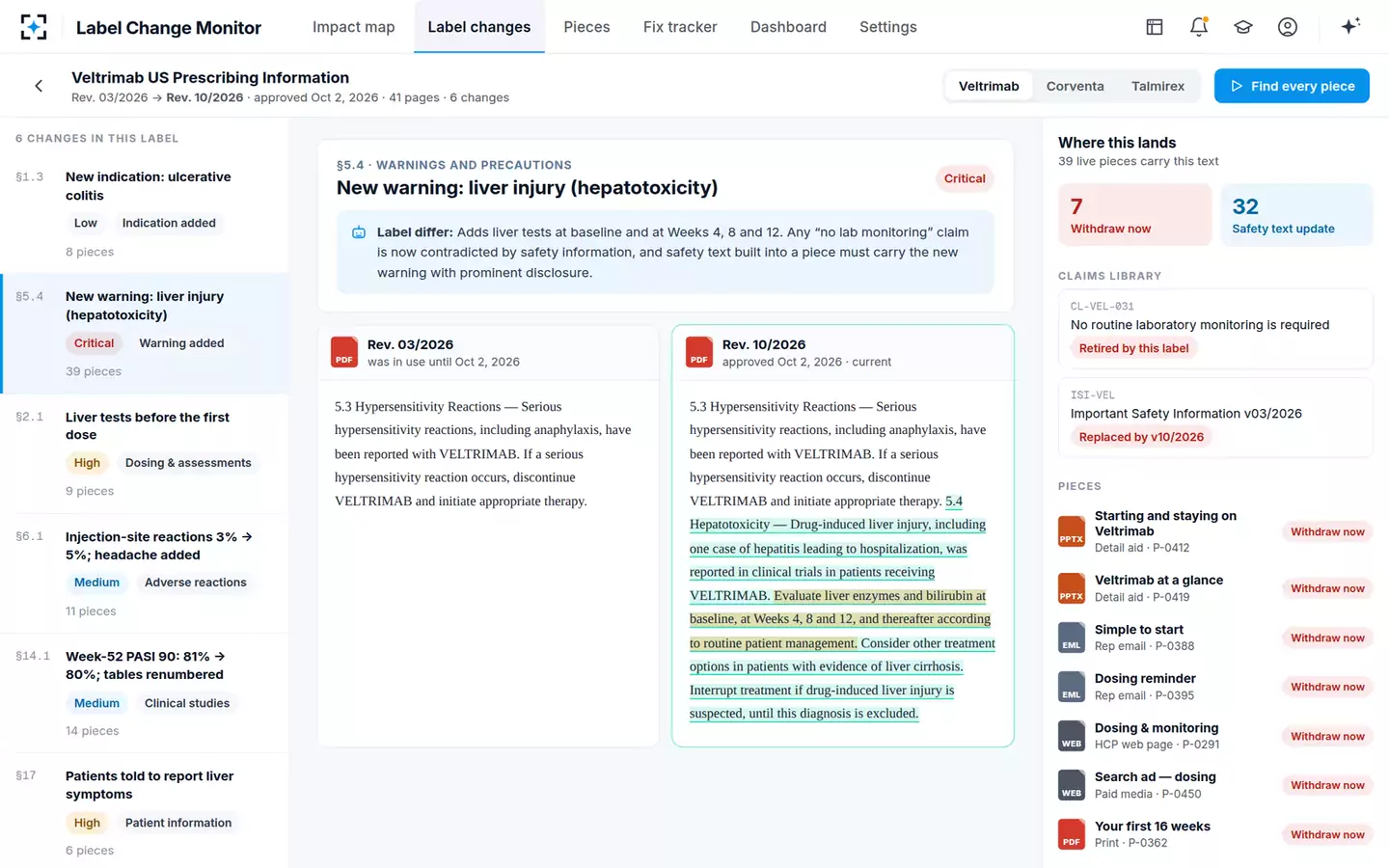The width and height of the screenshot is (1389, 868).
Task: Click WEB icon for Search ad — dosing
Action: 1072,785
